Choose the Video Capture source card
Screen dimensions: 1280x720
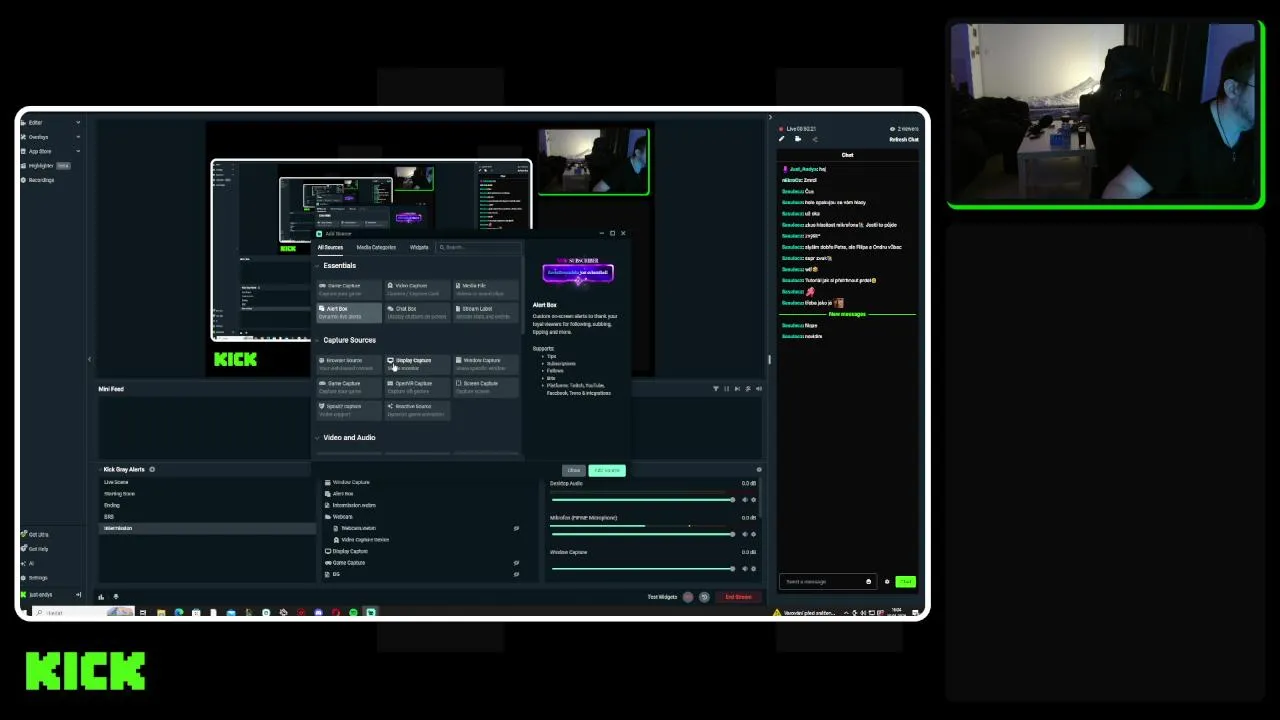417,289
